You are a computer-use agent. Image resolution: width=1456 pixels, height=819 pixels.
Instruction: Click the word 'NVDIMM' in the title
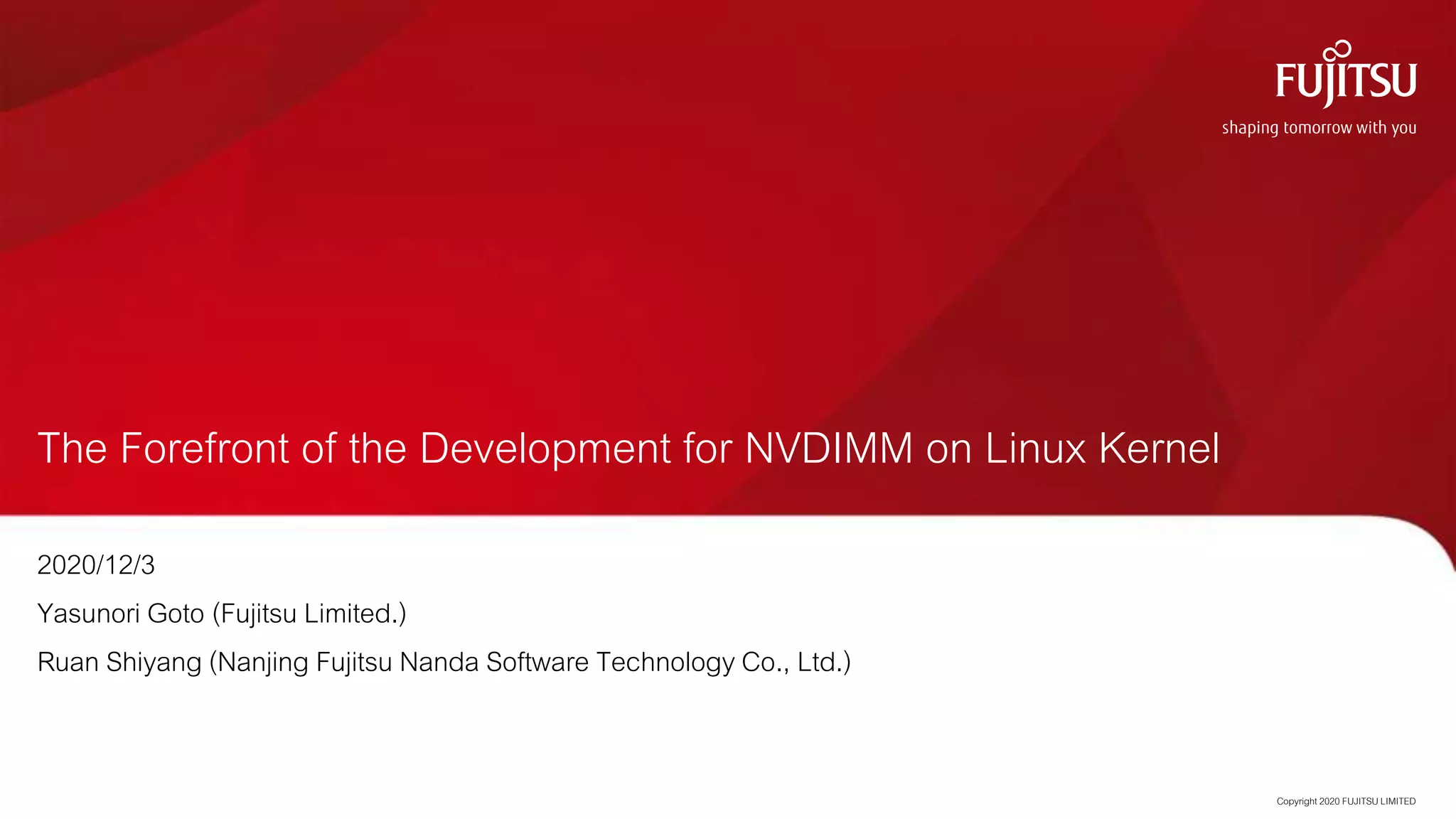(x=828, y=449)
